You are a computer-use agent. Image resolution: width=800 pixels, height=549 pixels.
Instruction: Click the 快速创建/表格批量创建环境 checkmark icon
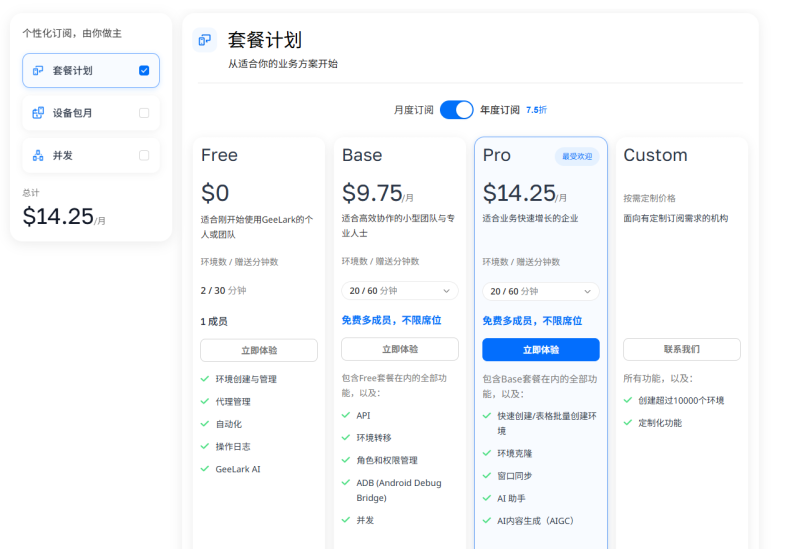tap(487, 416)
